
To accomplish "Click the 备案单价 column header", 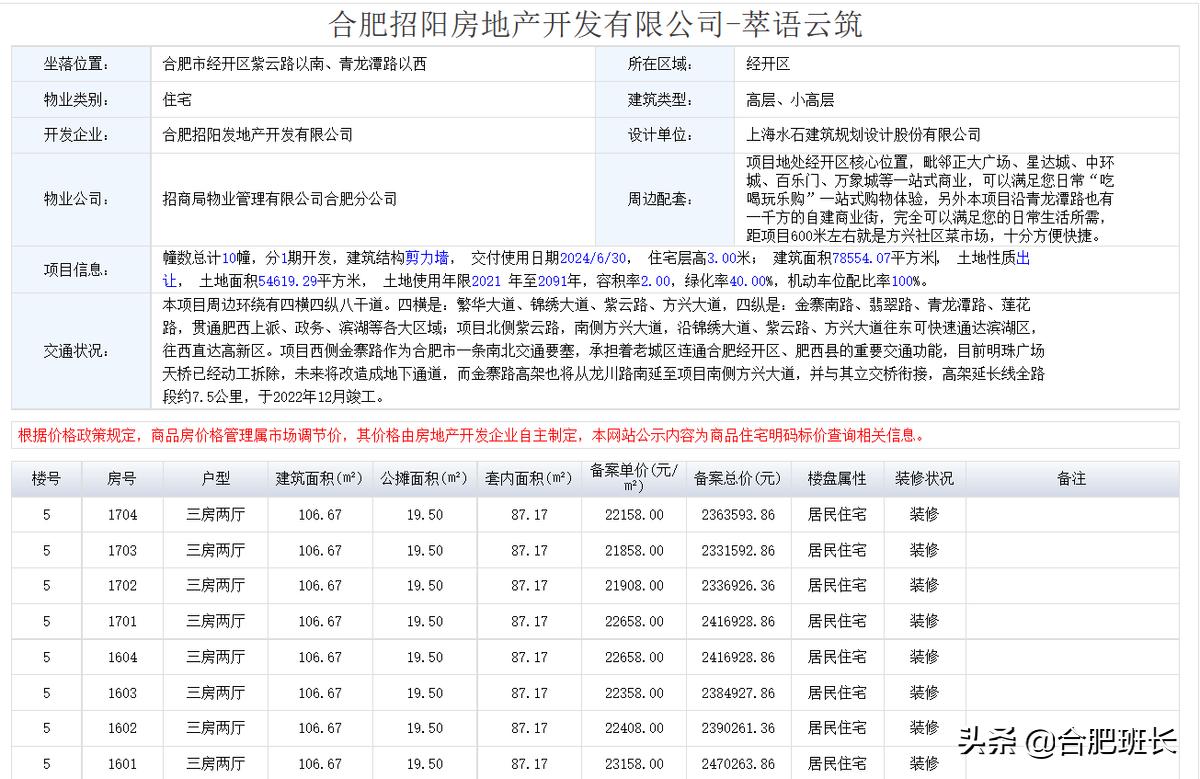I will coord(633,479).
